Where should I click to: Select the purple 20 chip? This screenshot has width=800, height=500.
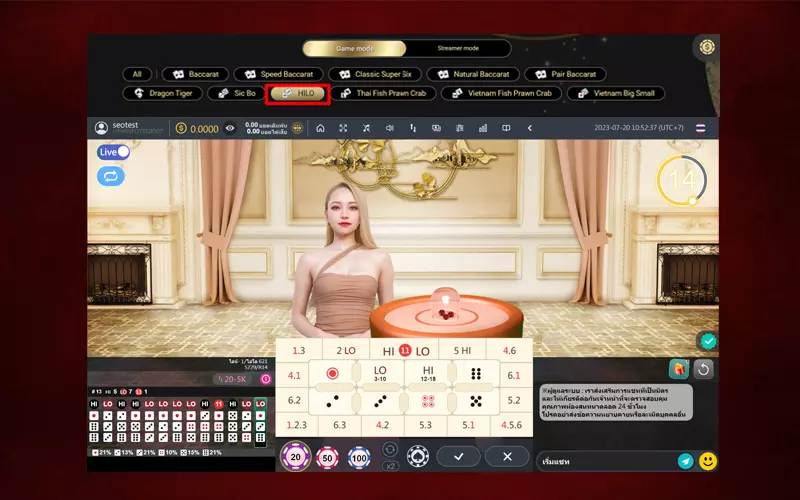[295, 457]
